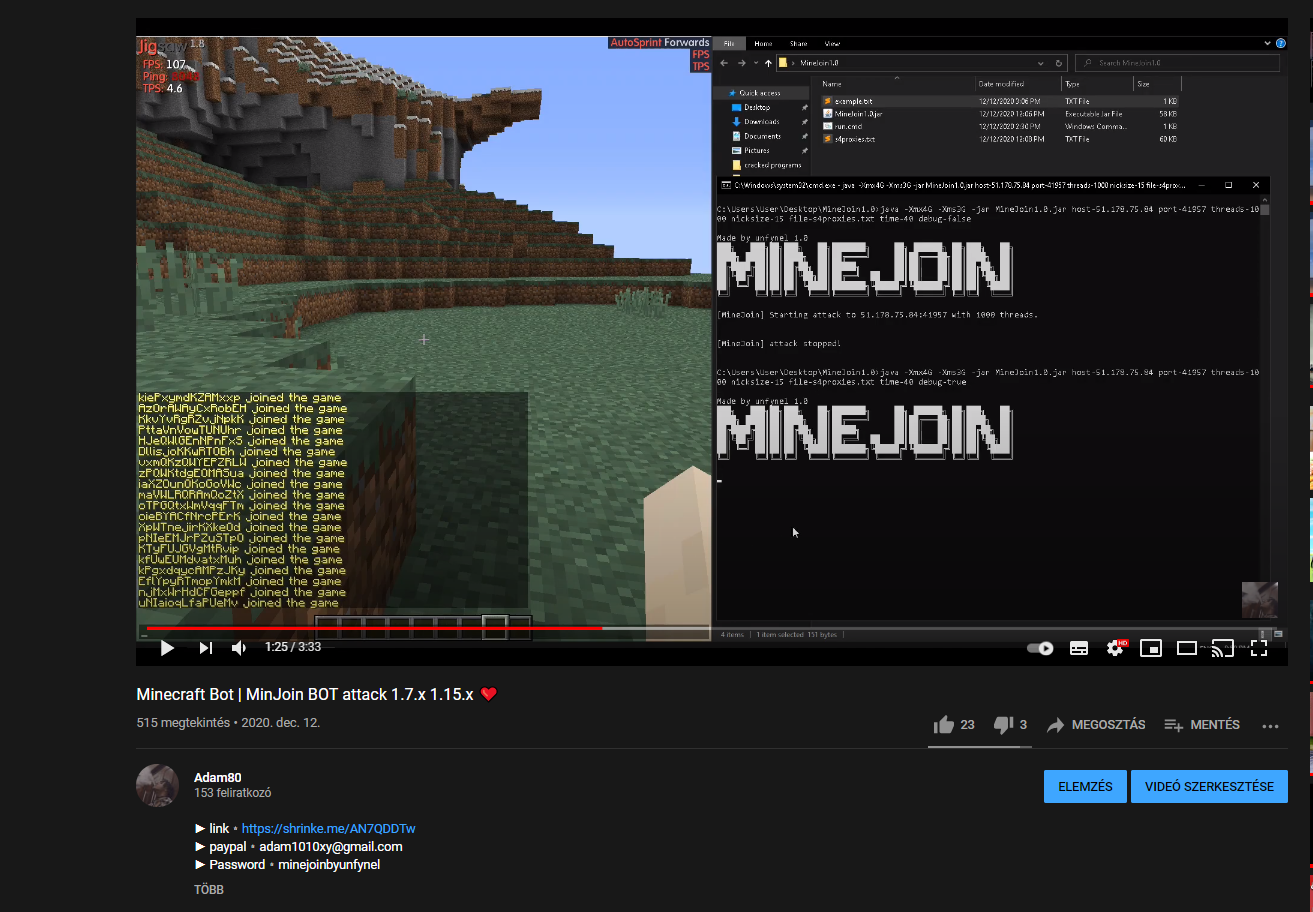Screen dimensions: 1313x912
Task: Click the Search MineJoin1.0 field
Action: [1177, 63]
